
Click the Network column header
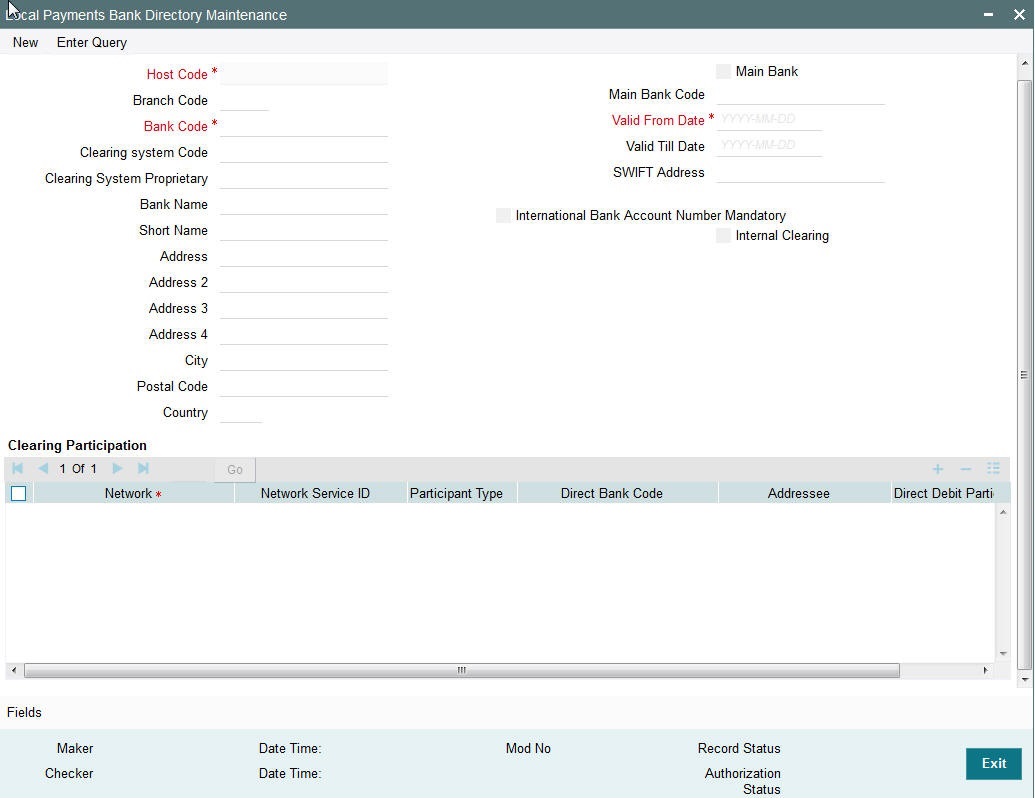pos(134,493)
